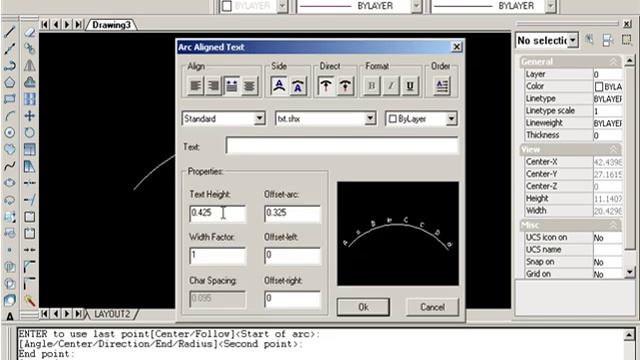Click the Text input field
The height and width of the screenshot is (360, 640).
(x=342, y=146)
